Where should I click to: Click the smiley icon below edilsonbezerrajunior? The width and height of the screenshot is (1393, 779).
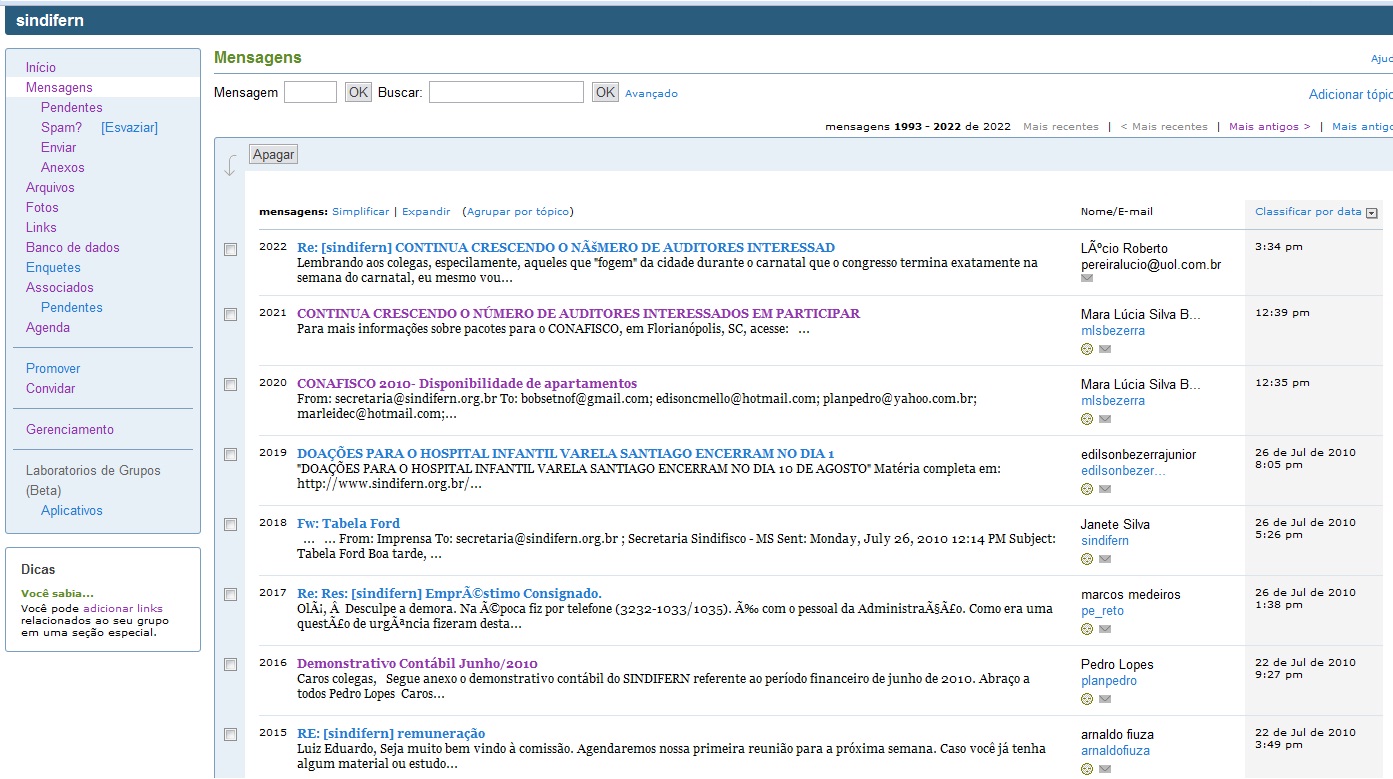(x=1087, y=489)
